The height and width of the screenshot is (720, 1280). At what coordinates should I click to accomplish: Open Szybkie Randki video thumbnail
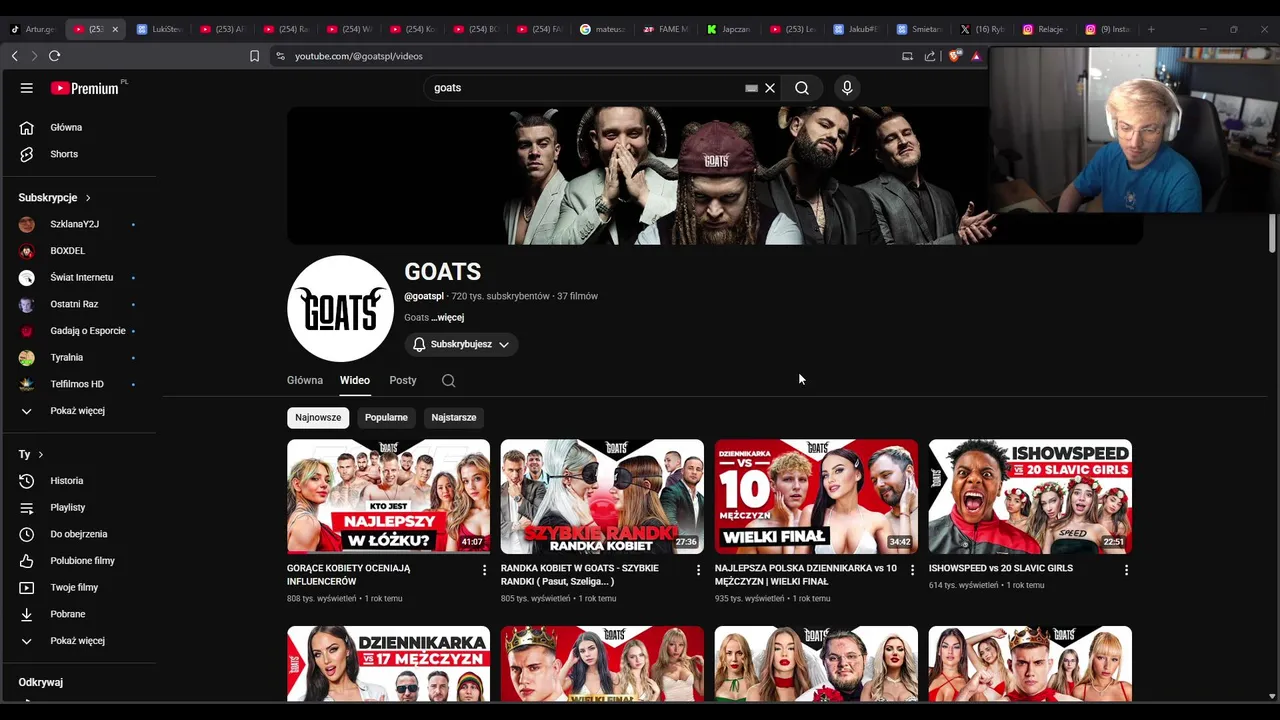coord(602,496)
